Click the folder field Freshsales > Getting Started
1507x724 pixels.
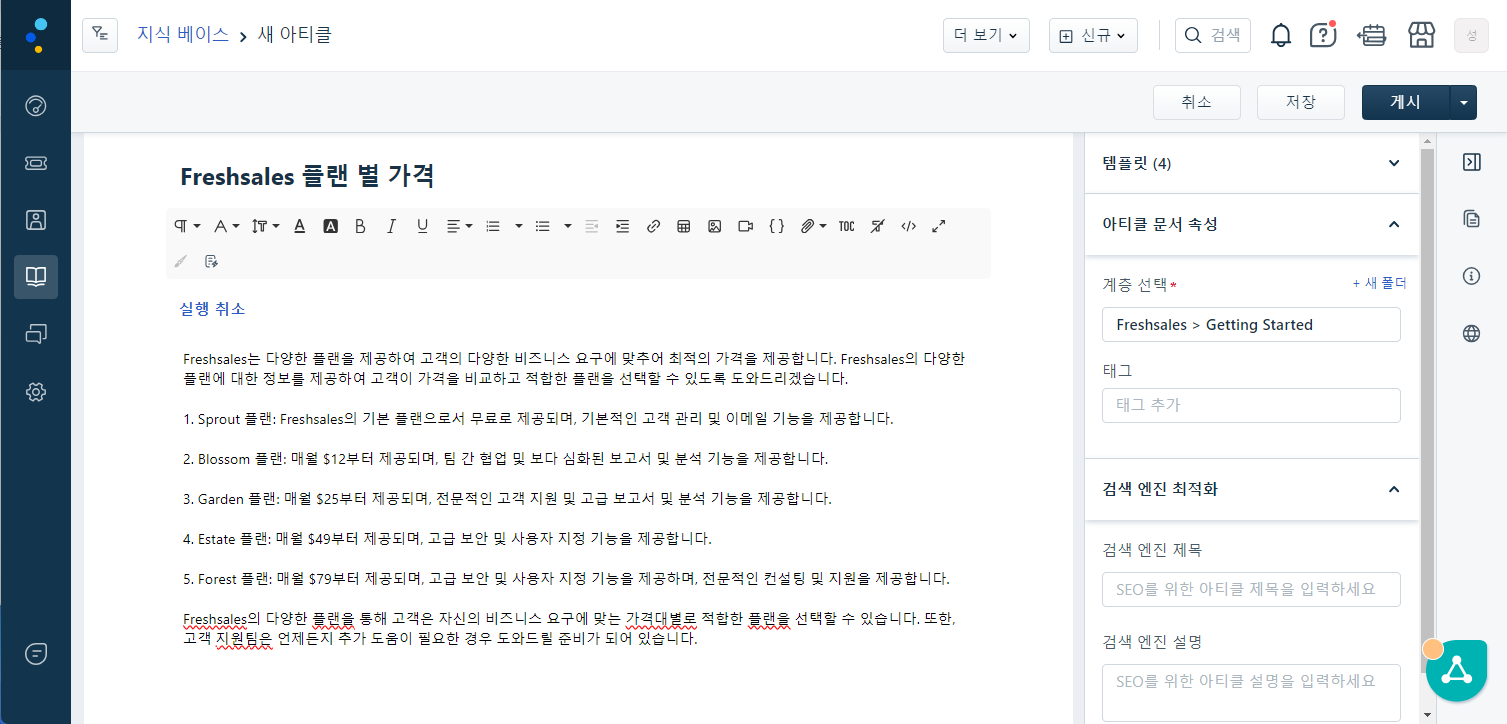coord(1251,325)
